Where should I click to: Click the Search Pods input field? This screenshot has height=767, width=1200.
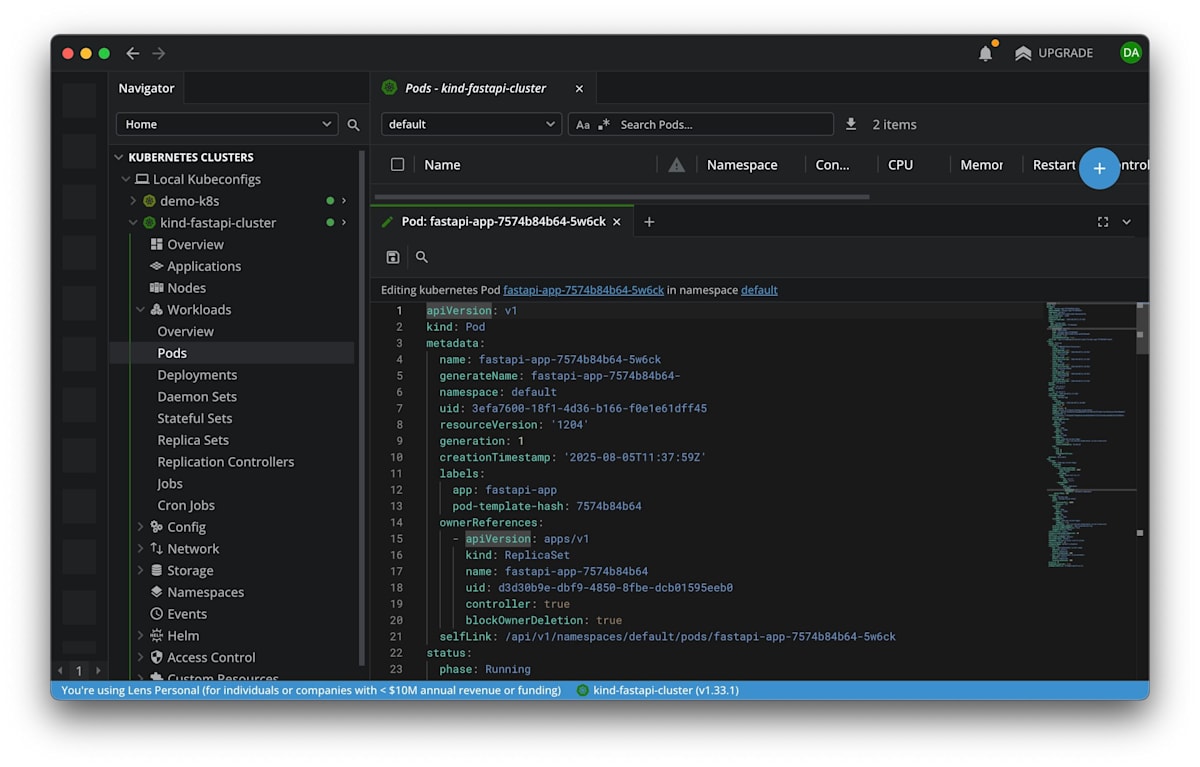pyautogui.click(x=724, y=125)
